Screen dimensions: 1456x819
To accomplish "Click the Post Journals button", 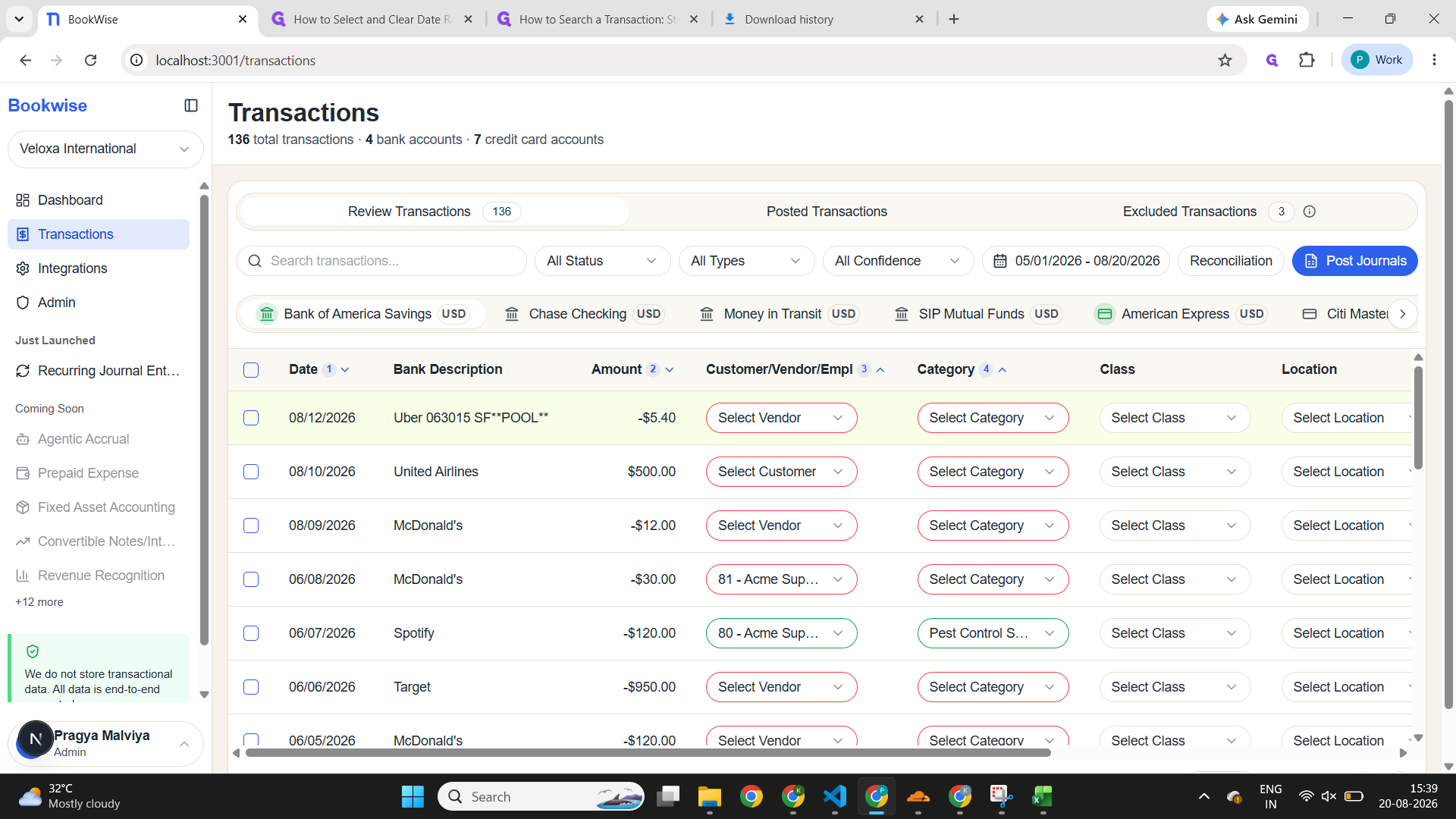I will (x=1354, y=261).
